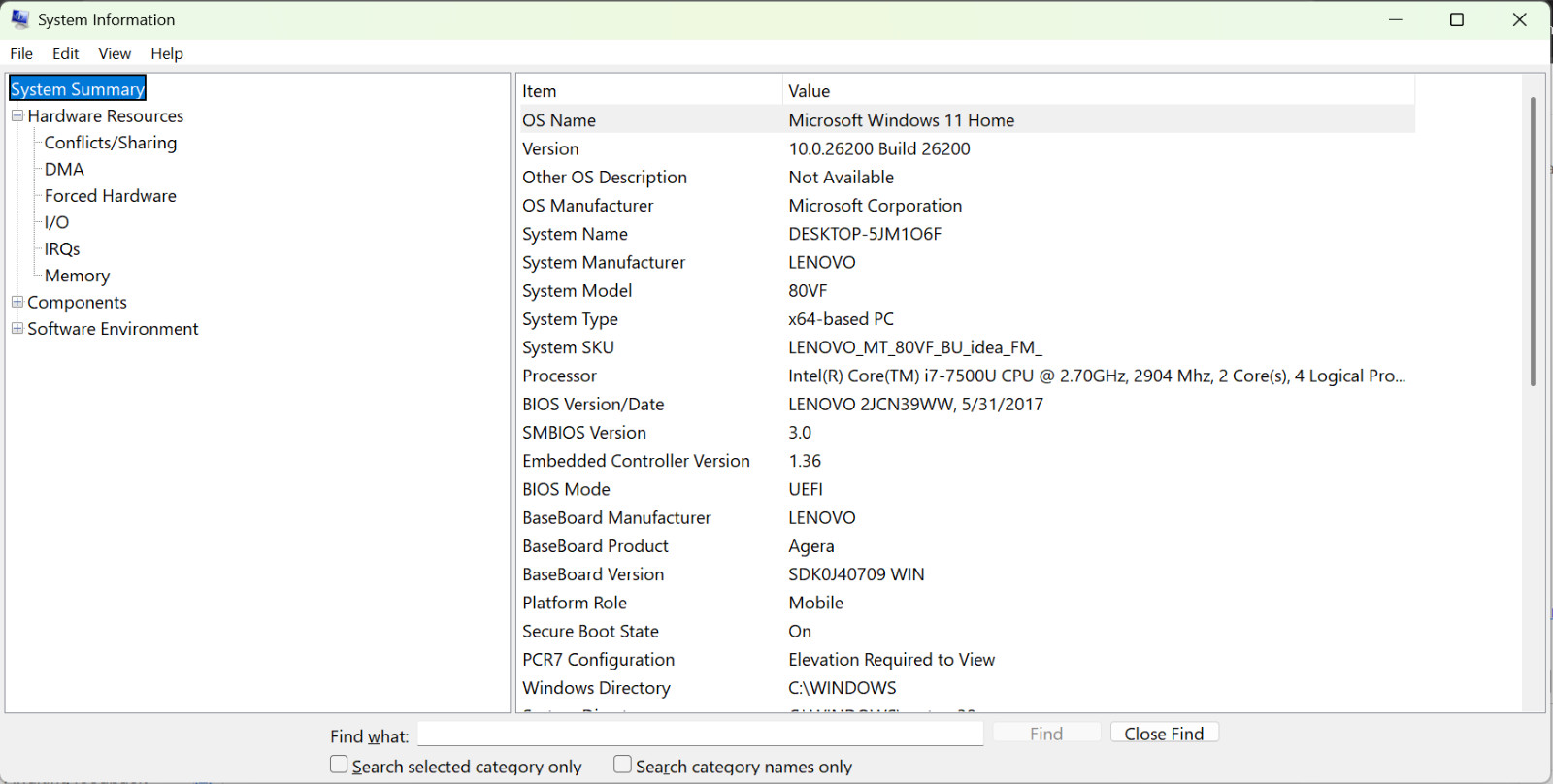Image resolution: width=1553 pixels, height=784 pixels.
Task: Enable Search selected category only checkbox
Action: click(x=339, y=765)
